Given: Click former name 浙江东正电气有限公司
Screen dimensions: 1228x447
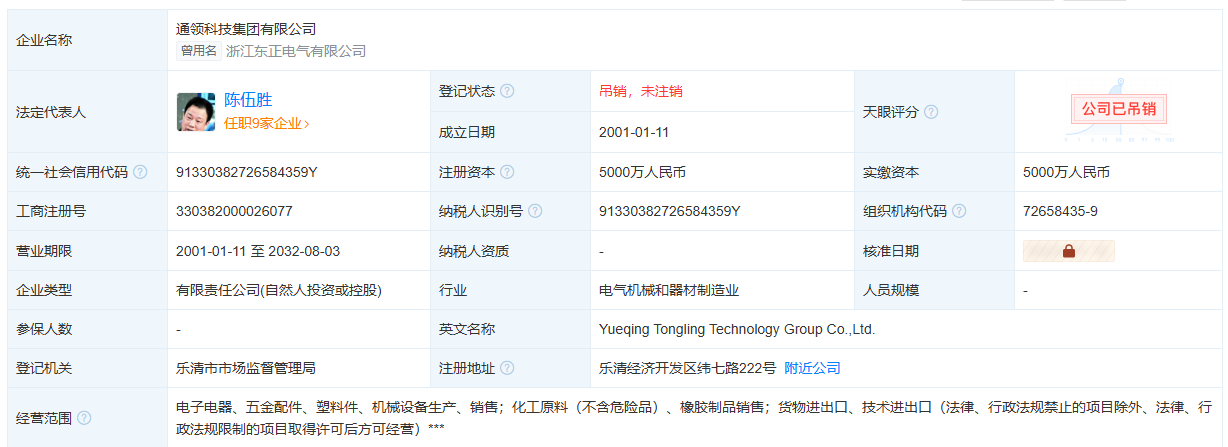Looking at the screenshot, I should click(296, 51).
